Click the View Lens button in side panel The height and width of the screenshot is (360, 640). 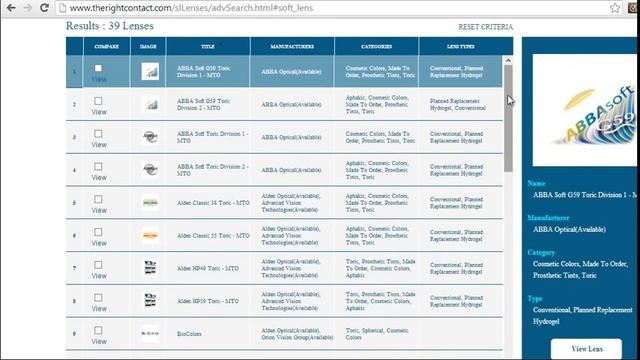click(x=587, y=349)
